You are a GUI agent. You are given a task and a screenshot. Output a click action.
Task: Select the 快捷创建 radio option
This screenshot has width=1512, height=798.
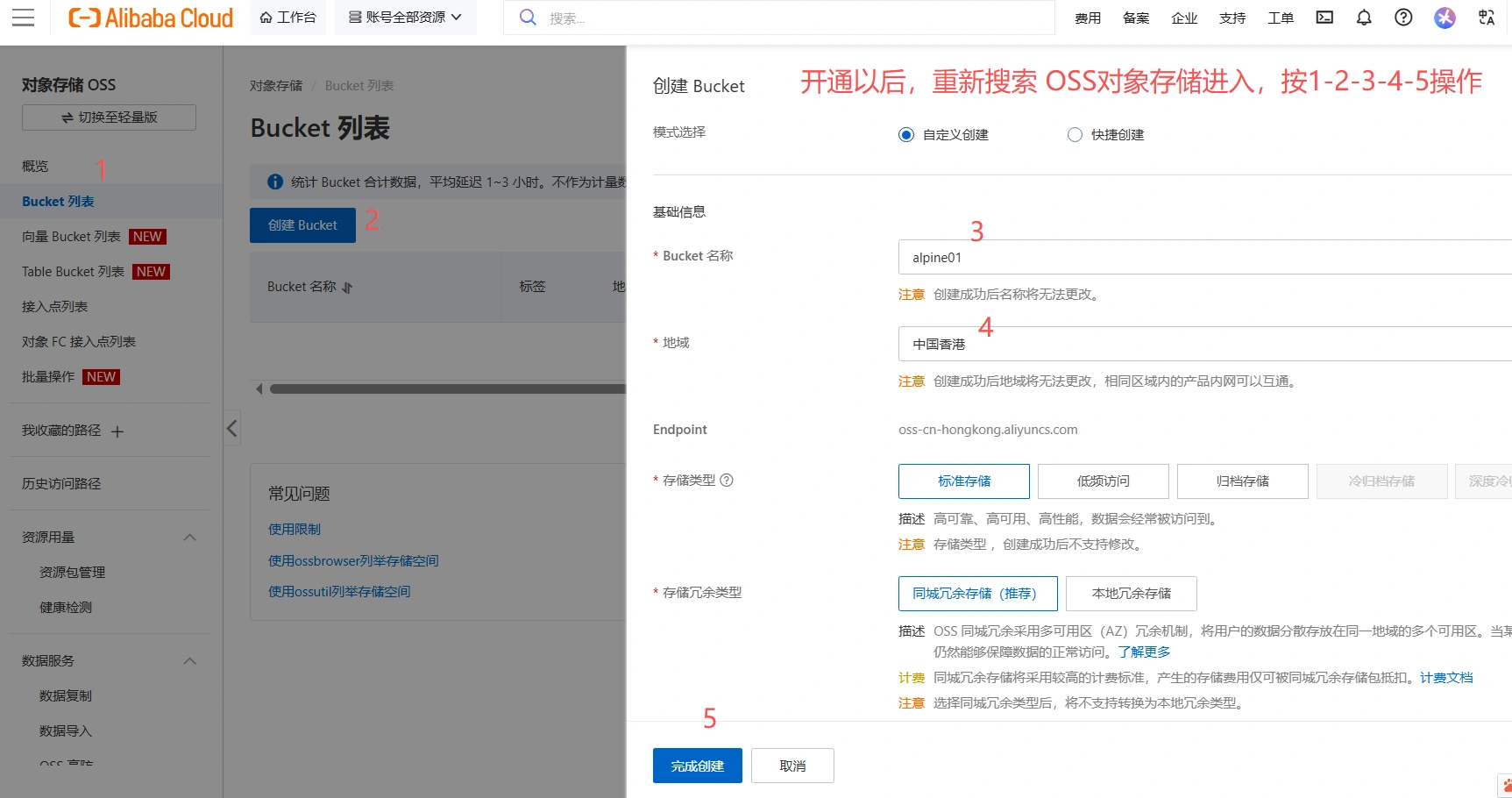tap(1075, 135)
